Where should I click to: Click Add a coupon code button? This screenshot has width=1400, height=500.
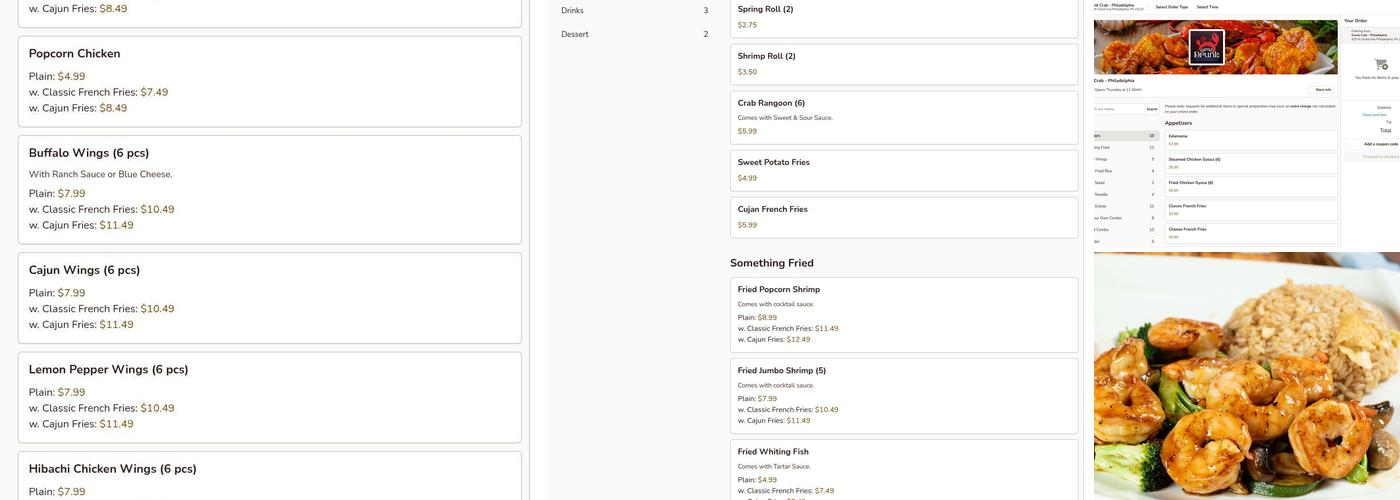[x=1381, y=144]
